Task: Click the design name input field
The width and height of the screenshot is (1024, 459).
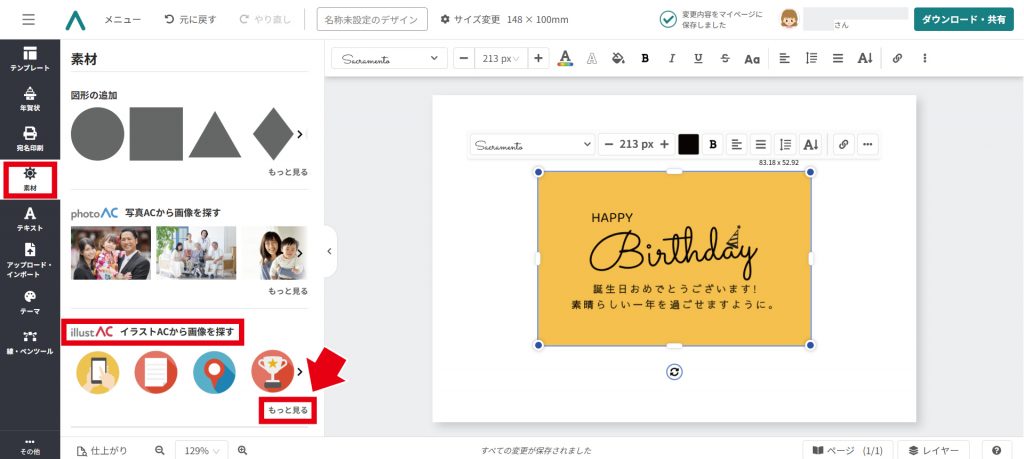Action: pos(372,19)
